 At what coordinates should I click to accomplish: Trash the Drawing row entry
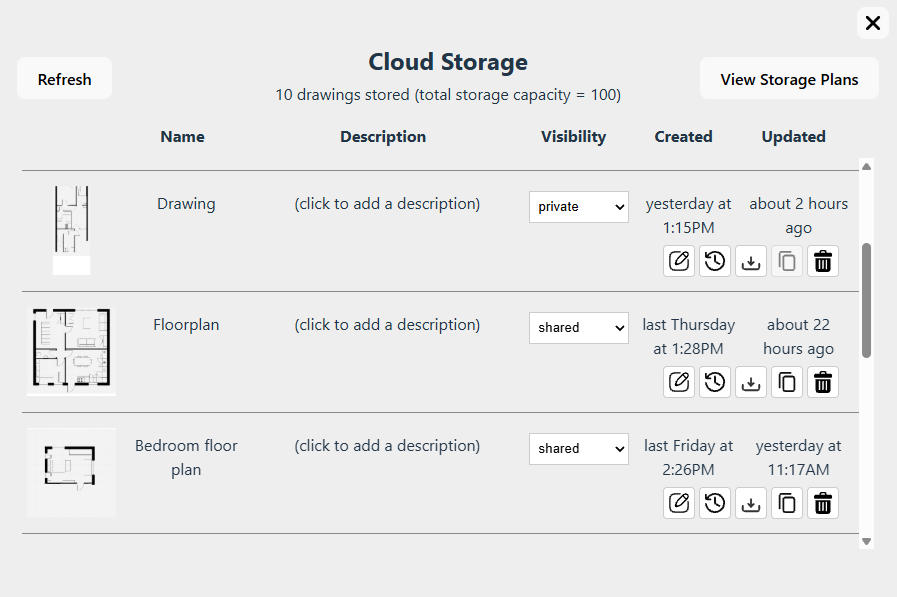(x=823, y=261)
